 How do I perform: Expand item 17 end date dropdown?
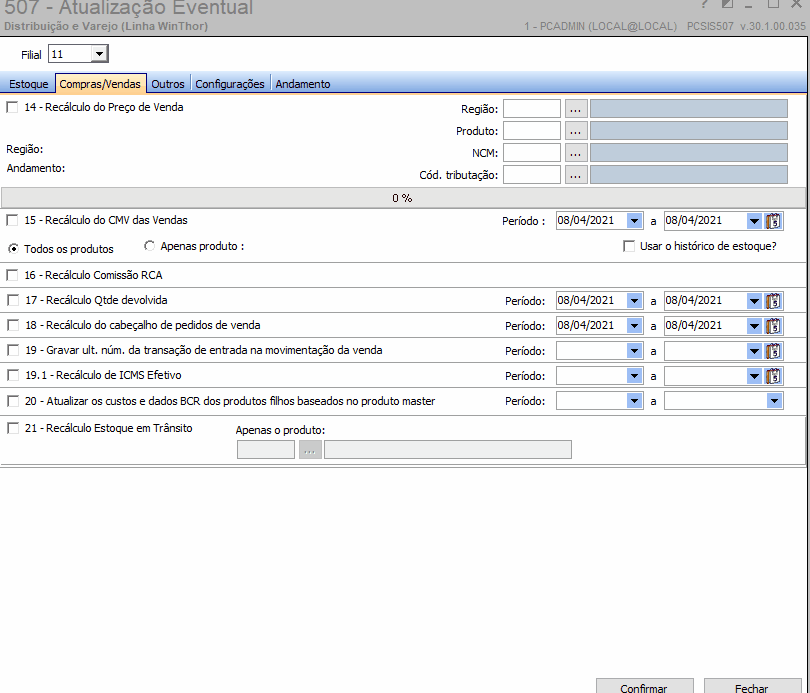(754, 301)
